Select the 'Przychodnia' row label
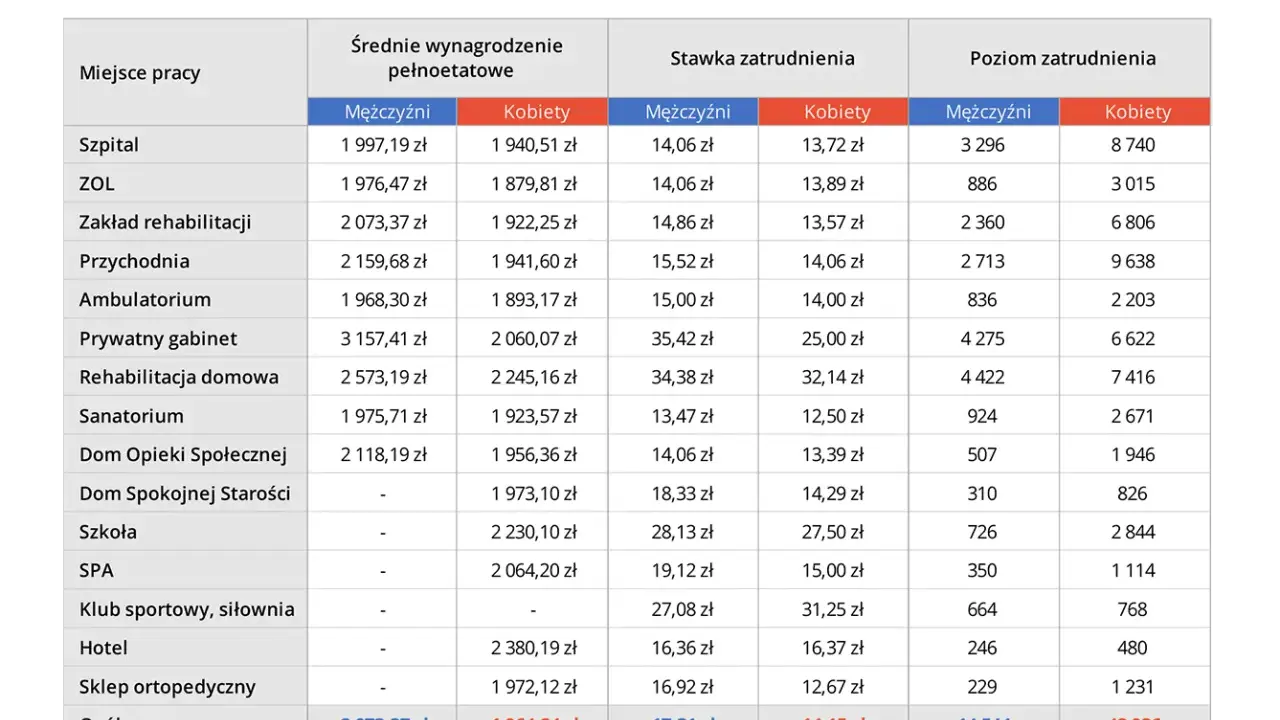1280x720 pixels. (x=134, y=261)
